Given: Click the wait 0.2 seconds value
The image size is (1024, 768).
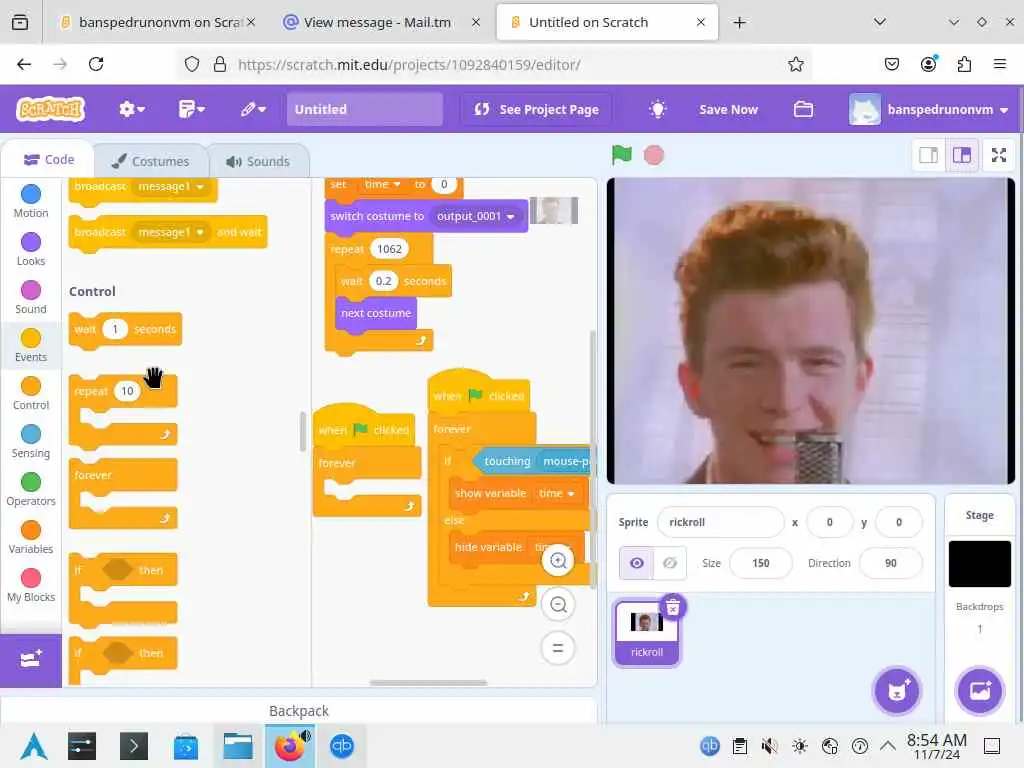Looking at the screenshot, I should pos(383,281).
